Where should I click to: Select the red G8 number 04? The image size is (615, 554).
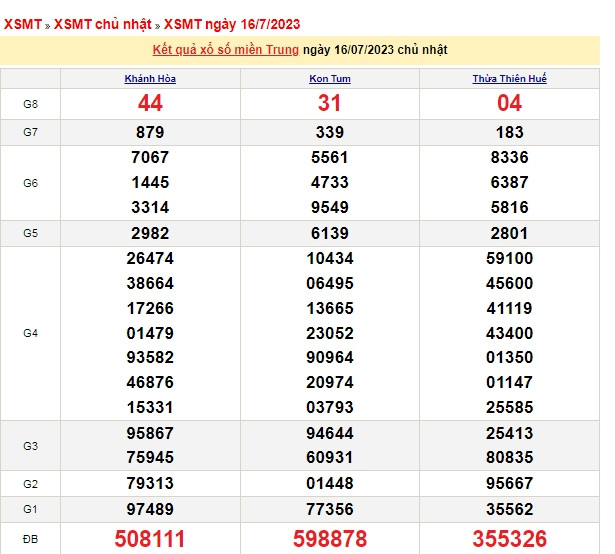[x=510, y=103]
